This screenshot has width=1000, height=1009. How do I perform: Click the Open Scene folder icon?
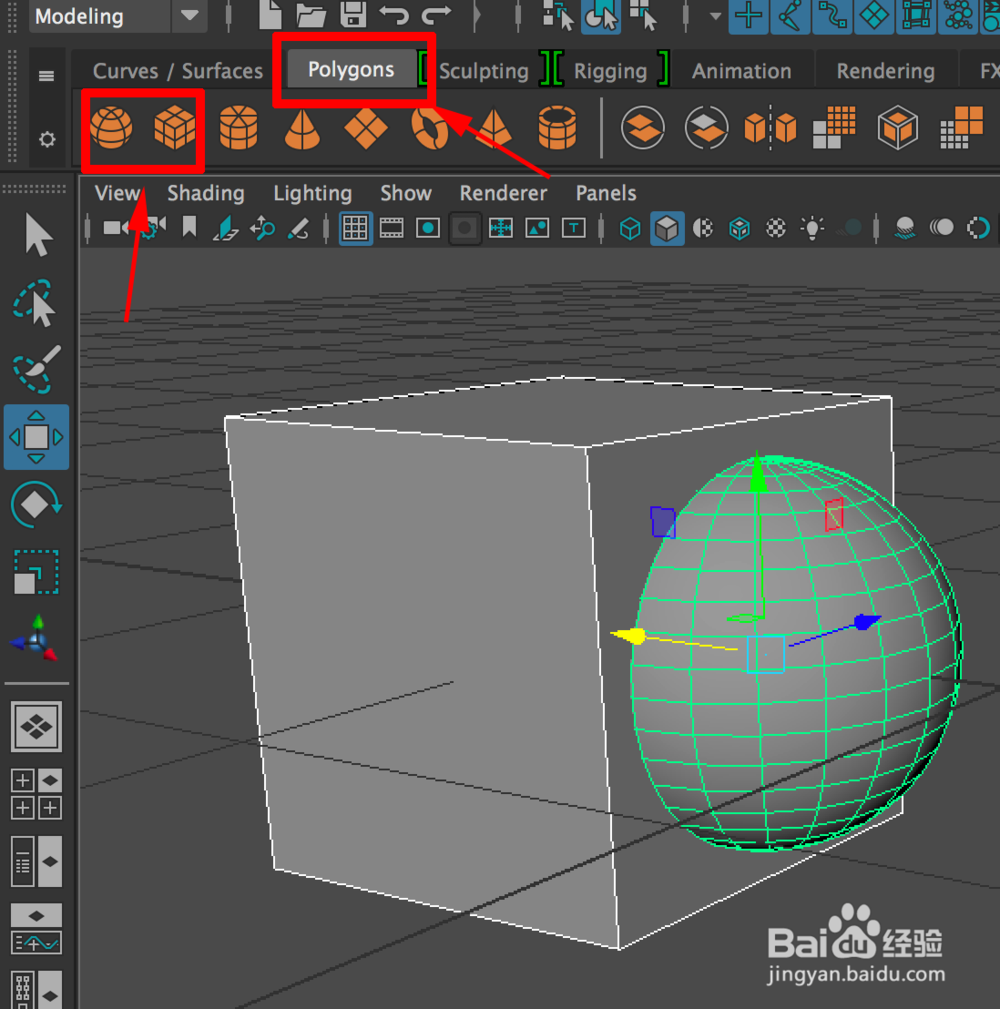tap(311, 14)
